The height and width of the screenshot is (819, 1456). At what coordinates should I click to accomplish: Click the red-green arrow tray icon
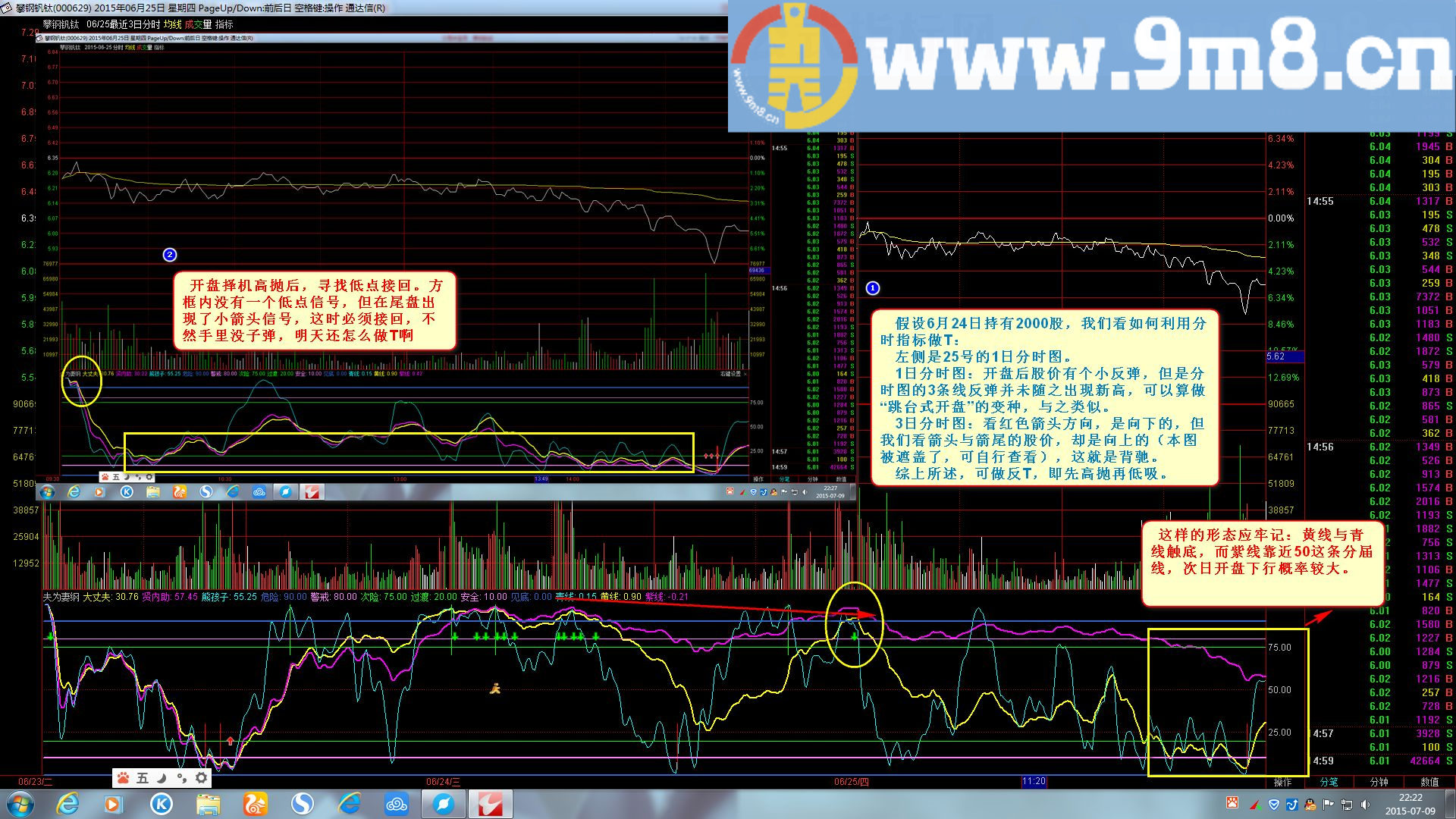pos(1256,805)
